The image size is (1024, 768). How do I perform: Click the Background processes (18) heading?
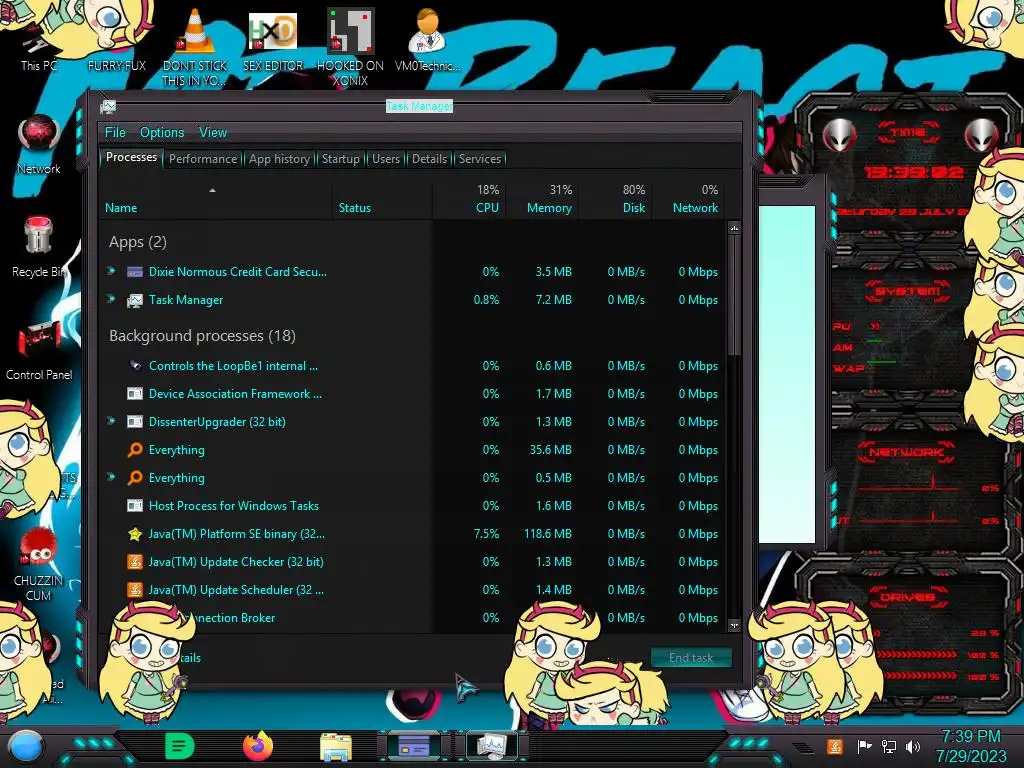click(x=202, y=336)
